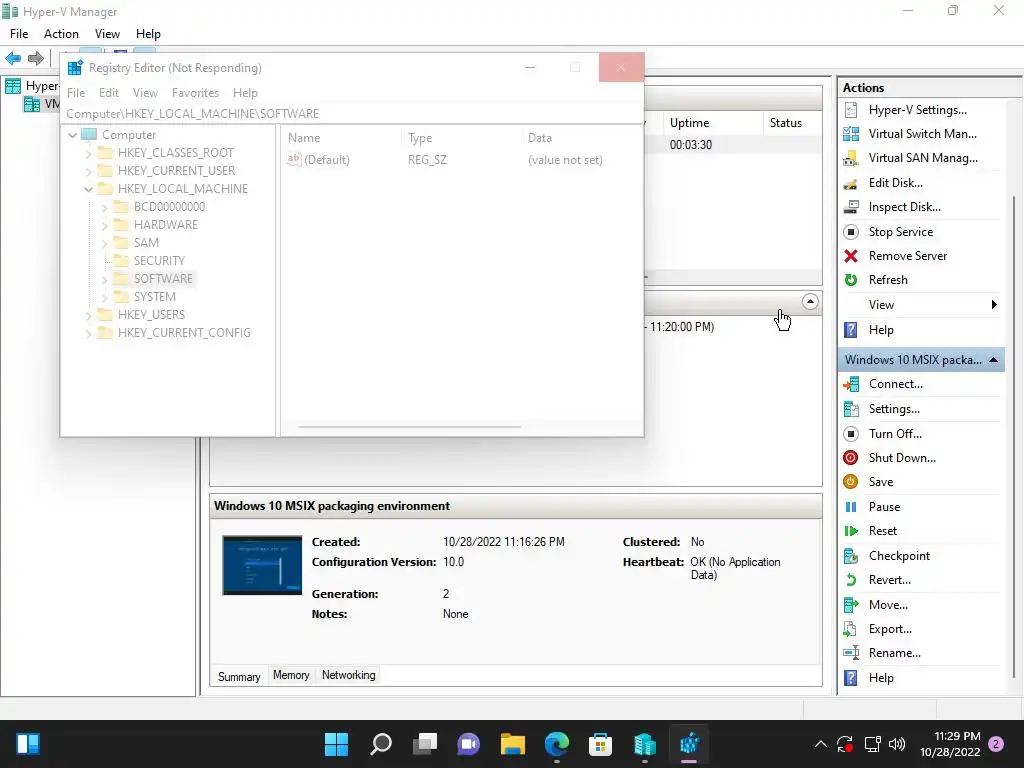Click the Pause icon
Screen dimensions: 1024x768
pyautogui.click(x=851, y=507)
